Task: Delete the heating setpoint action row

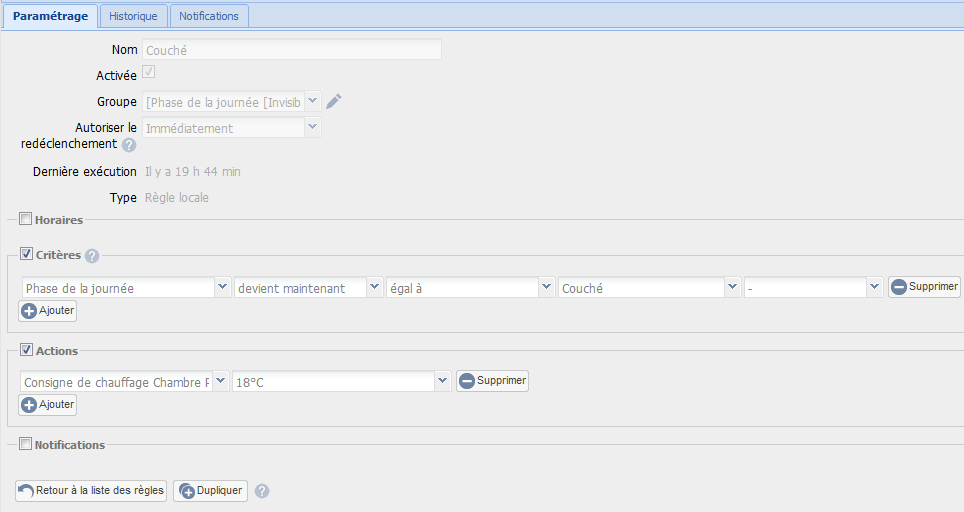Action: (492, 381)
